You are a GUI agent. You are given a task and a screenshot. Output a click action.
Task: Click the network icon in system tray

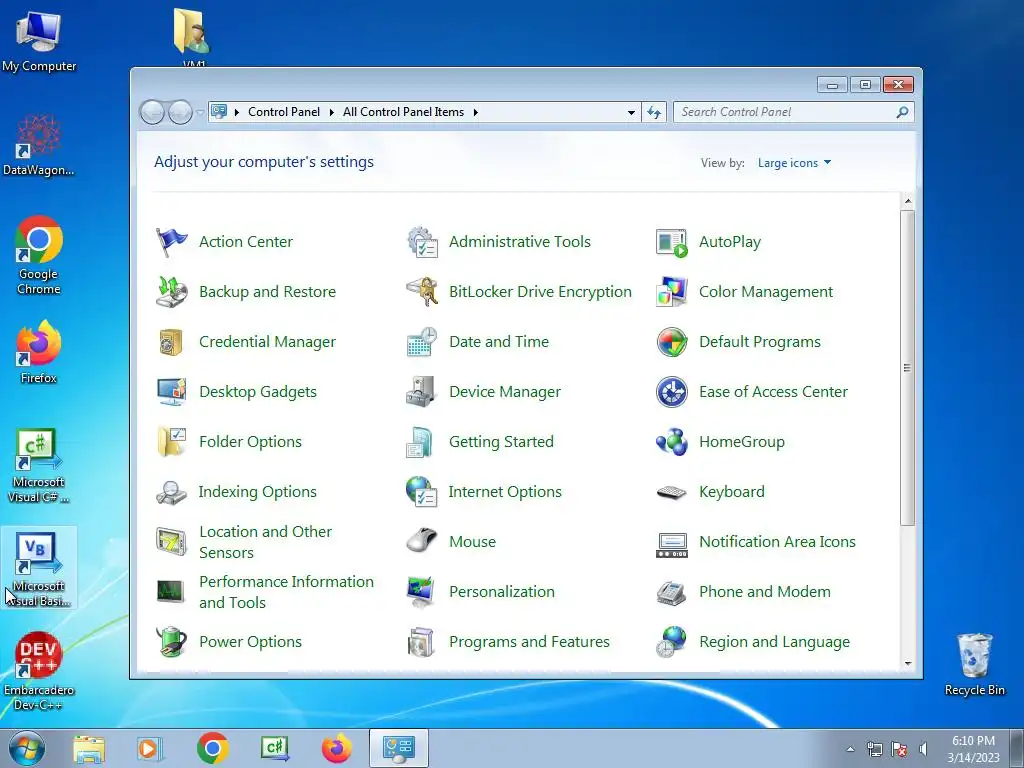pos(874,749)
